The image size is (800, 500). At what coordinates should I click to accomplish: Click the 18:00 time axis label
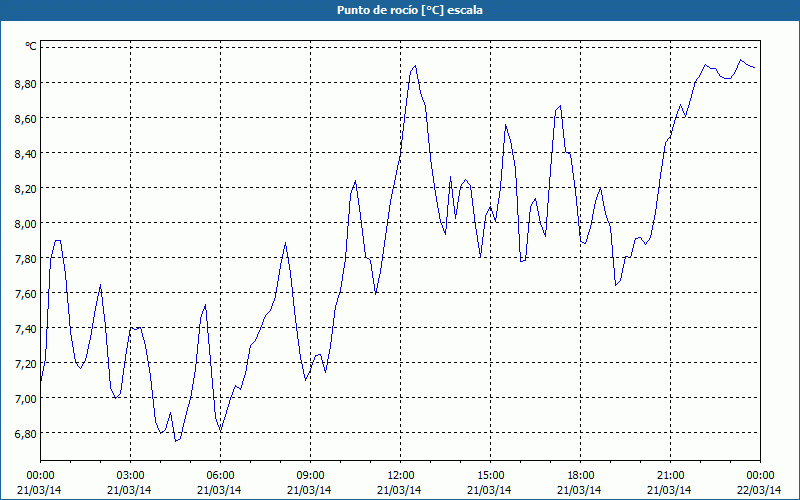pos(580,476)
